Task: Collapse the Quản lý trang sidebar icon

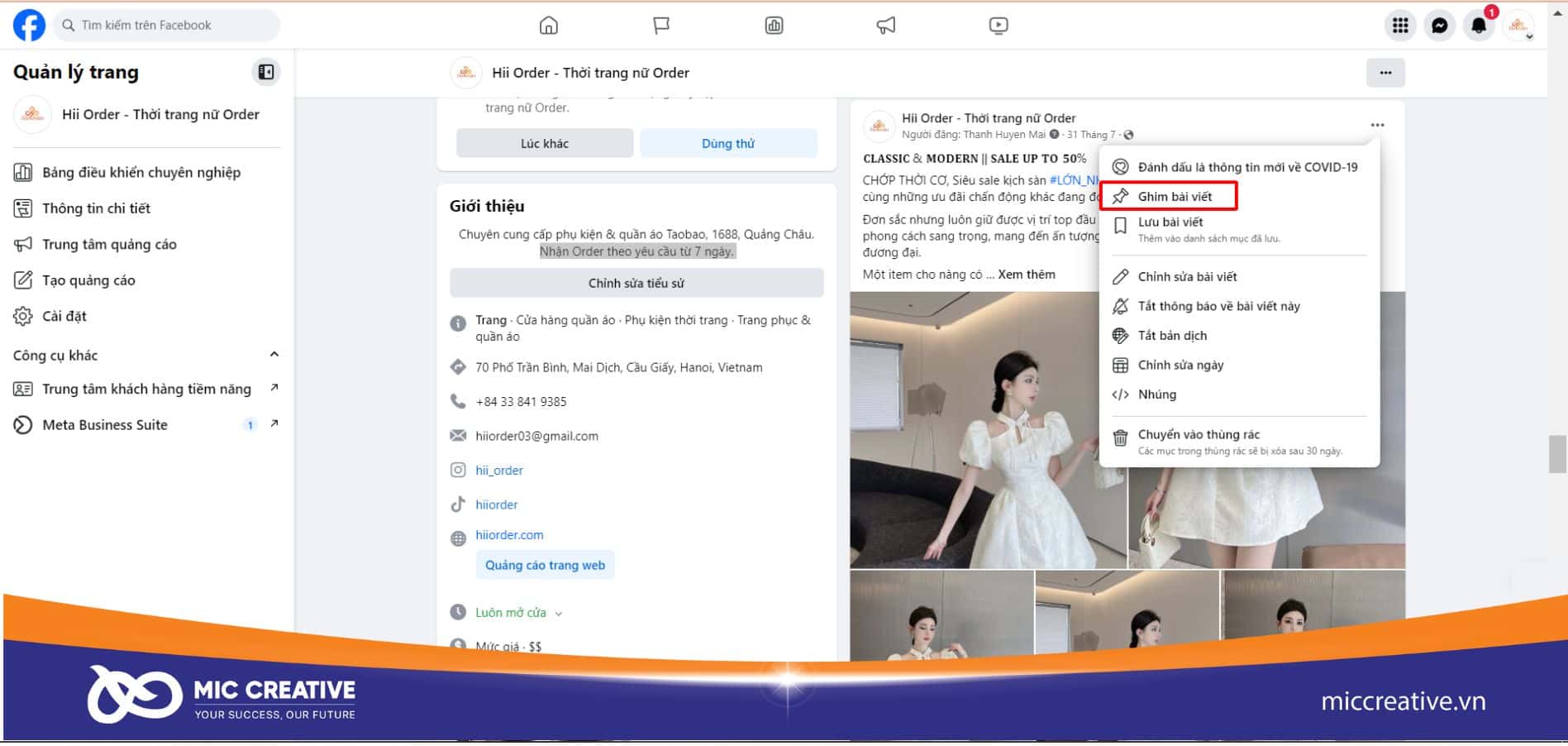Action: [265, 72]
